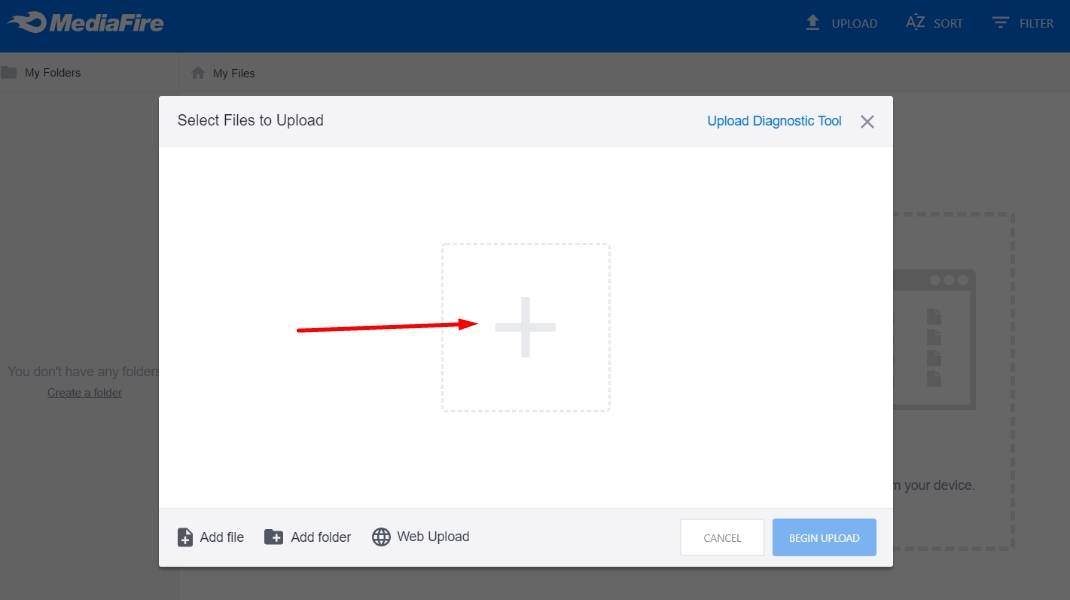Image resolution: width=1070 pixels, height=600 pixels.
Task: Click the AZ sort icon
Action: coord(915,23)
